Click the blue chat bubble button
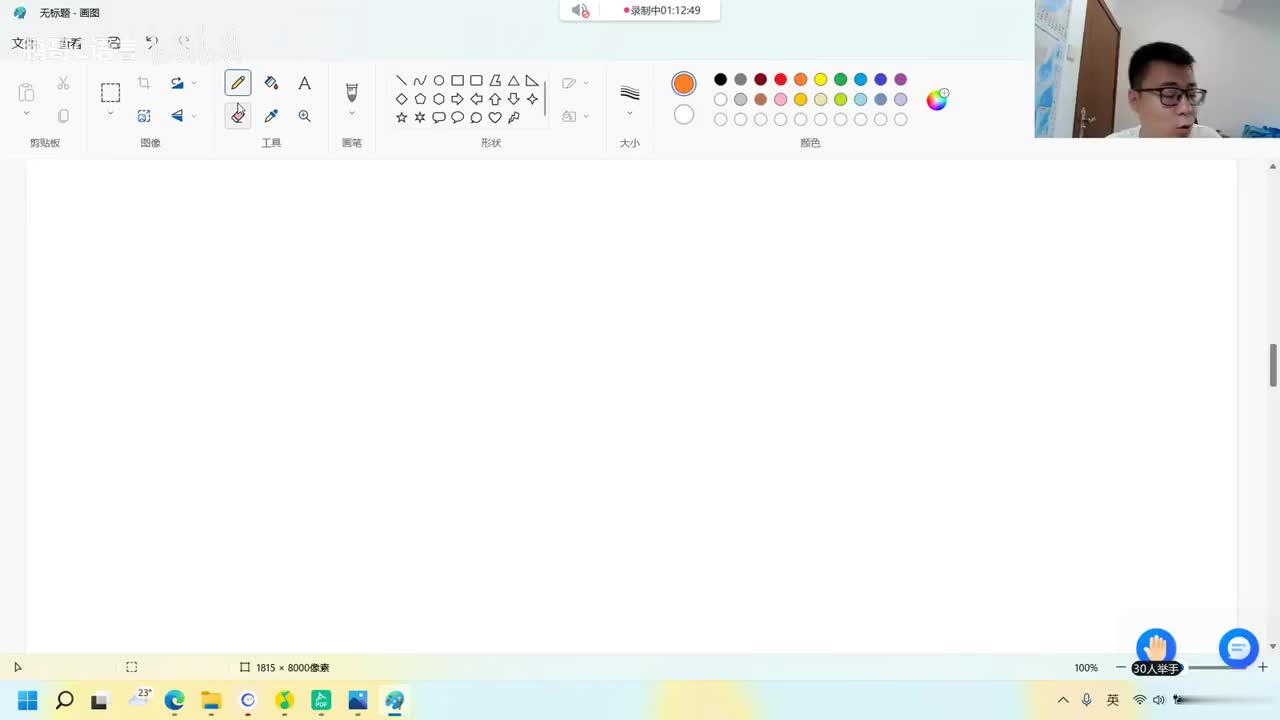Screen dimensions: 1280x720 (1238, 649)
